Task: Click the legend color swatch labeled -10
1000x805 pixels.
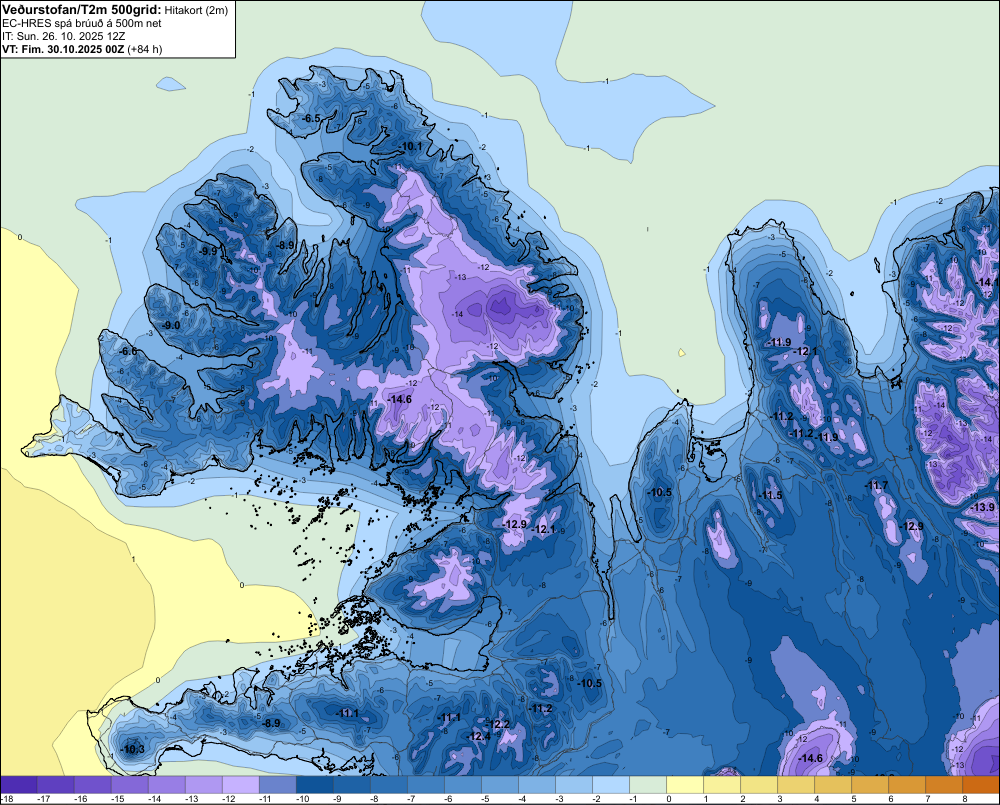Action: (315, 785)
